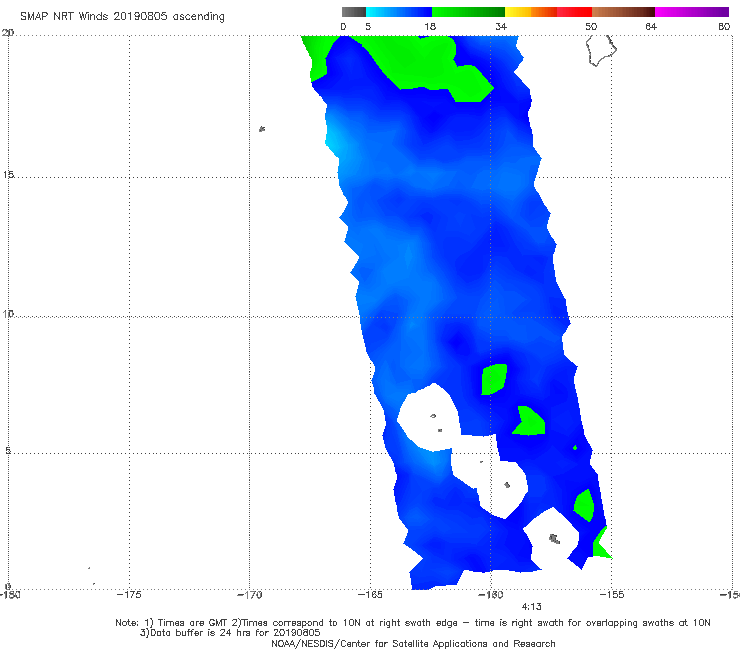This screenshot has width=740, height=650.
Task: Click the latitude axis label '15'
Action: (8, 175)
